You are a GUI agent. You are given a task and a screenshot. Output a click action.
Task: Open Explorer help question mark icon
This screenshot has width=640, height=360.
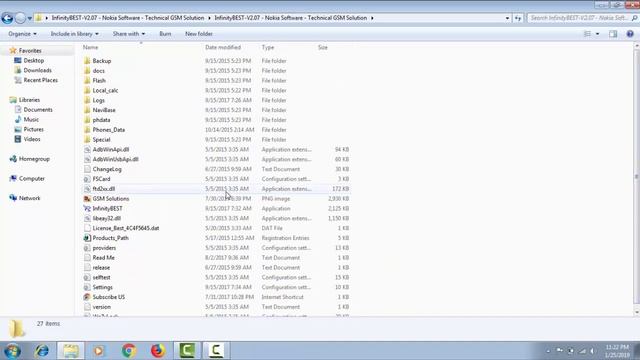(x=630, y=34)
